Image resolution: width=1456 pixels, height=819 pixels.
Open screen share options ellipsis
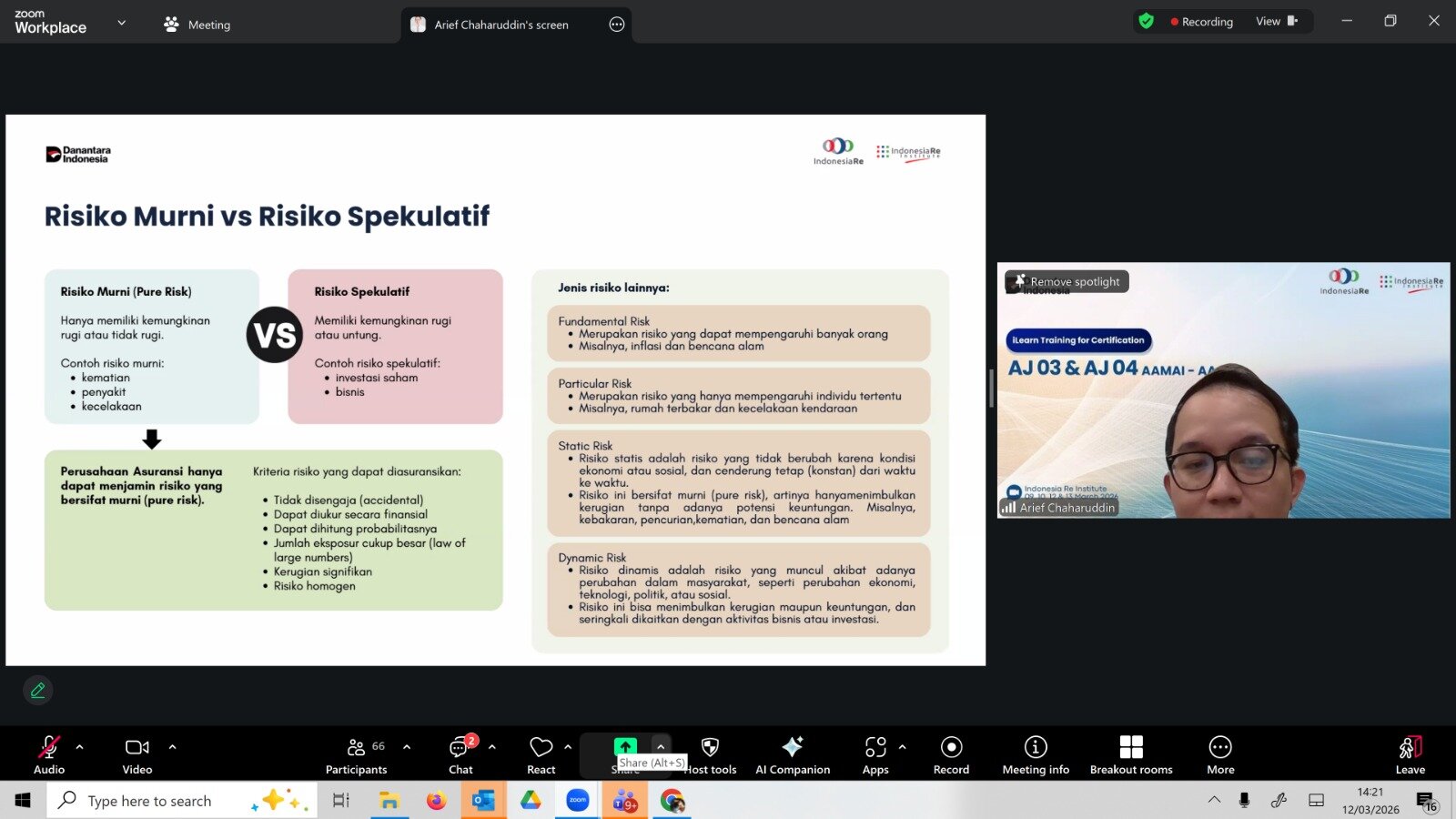click(617, 25)
